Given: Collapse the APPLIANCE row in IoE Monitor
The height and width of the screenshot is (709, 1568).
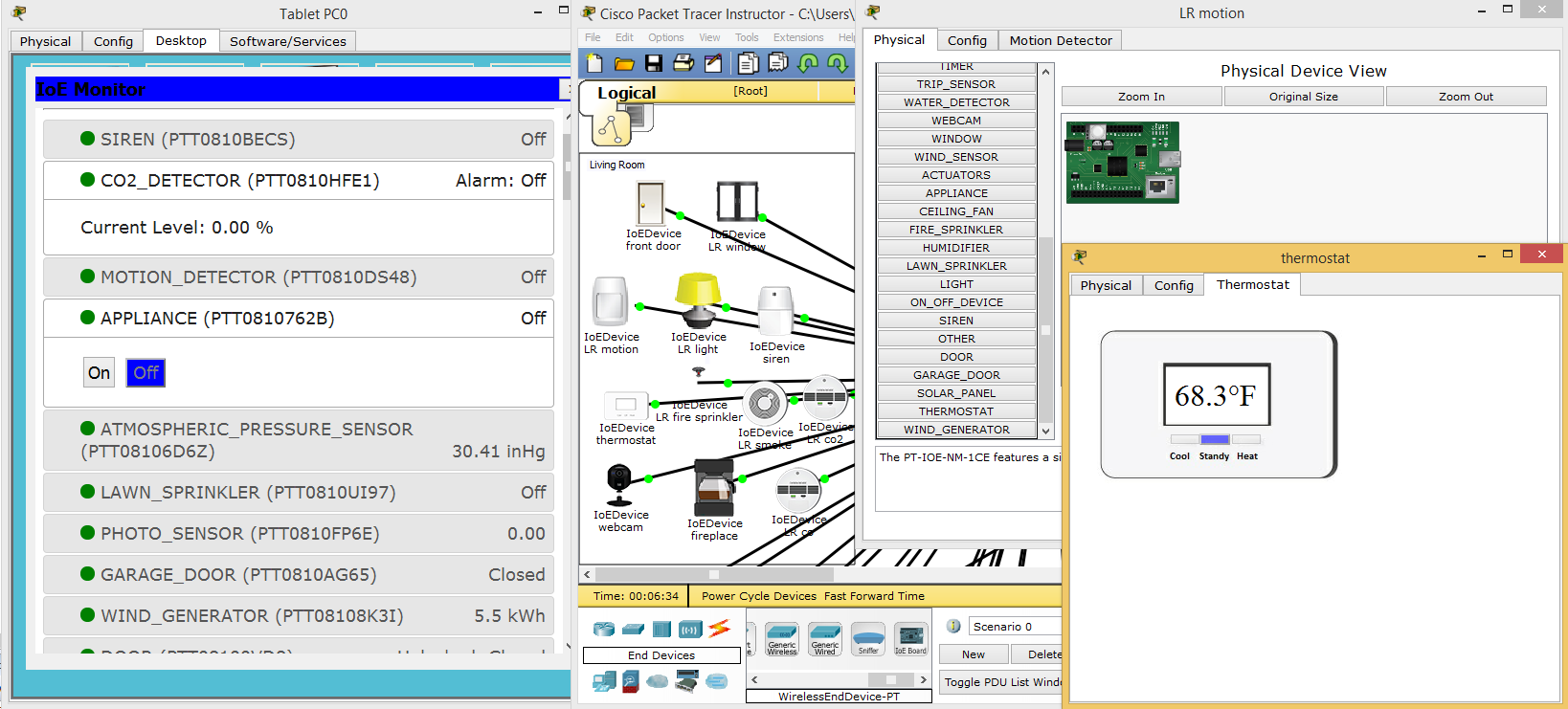Looking at the screenshot, I should point(299,318).
